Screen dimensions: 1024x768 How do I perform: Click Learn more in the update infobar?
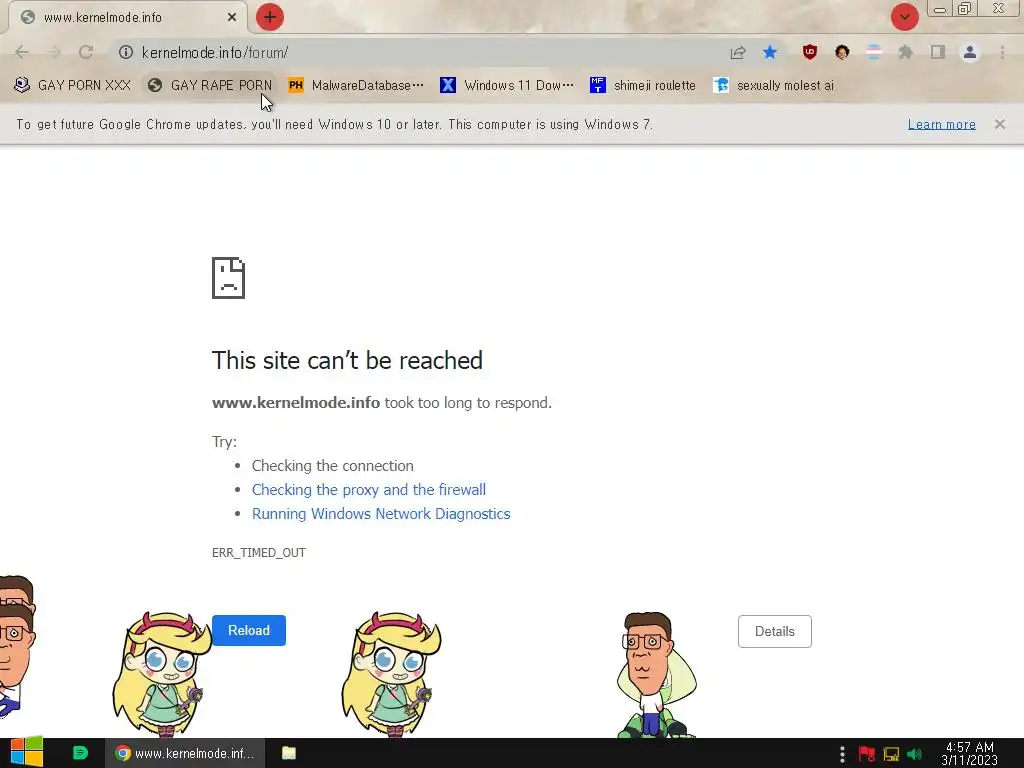click(941, 124)
